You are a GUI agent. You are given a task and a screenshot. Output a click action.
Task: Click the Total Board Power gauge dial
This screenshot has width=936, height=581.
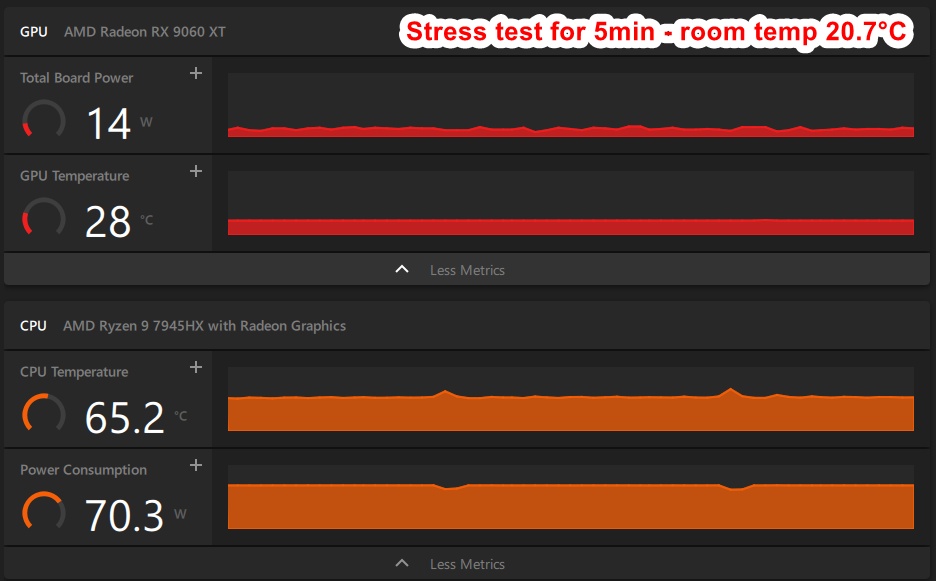[44, 120]
